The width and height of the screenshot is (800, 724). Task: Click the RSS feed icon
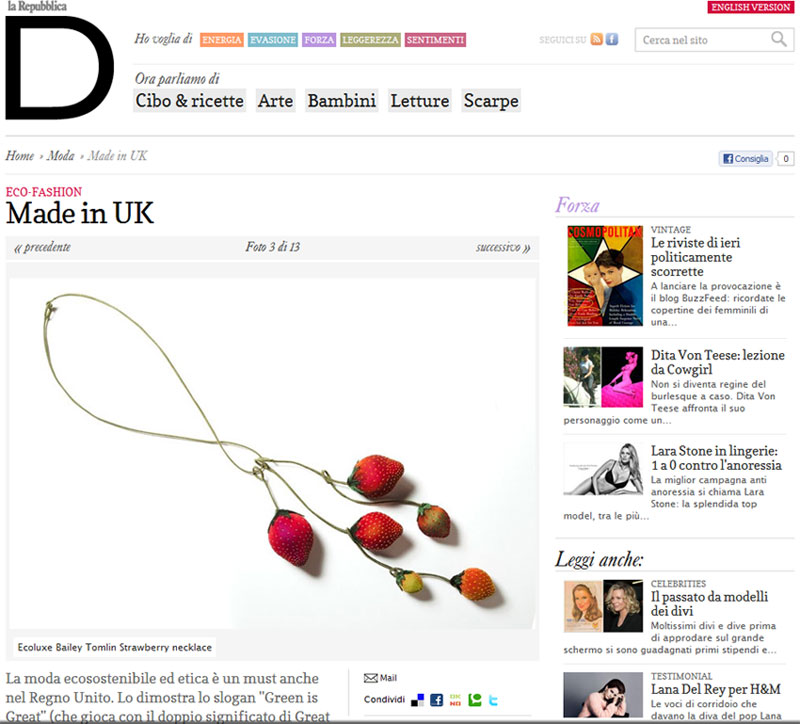596,39
